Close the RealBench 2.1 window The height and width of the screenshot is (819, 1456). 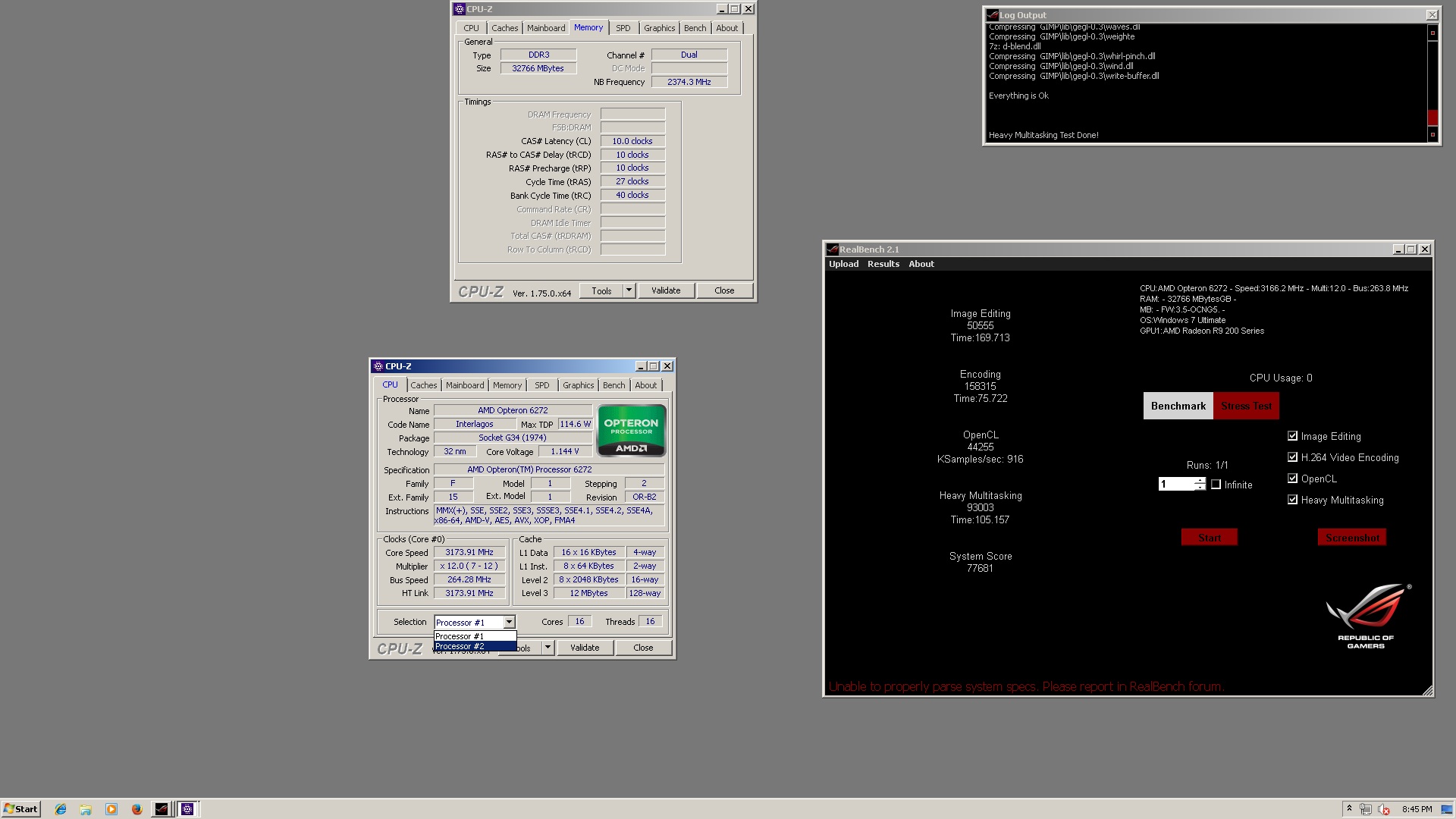click(x=1425, y=249)
